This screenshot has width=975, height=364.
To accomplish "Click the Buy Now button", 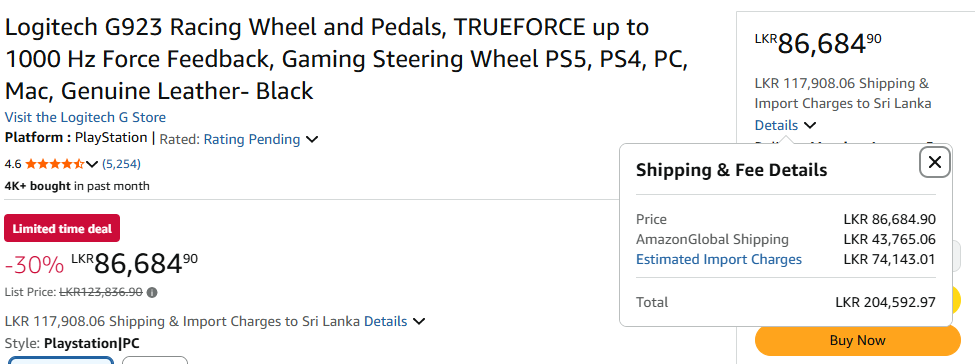I will (x=857, y=340).
